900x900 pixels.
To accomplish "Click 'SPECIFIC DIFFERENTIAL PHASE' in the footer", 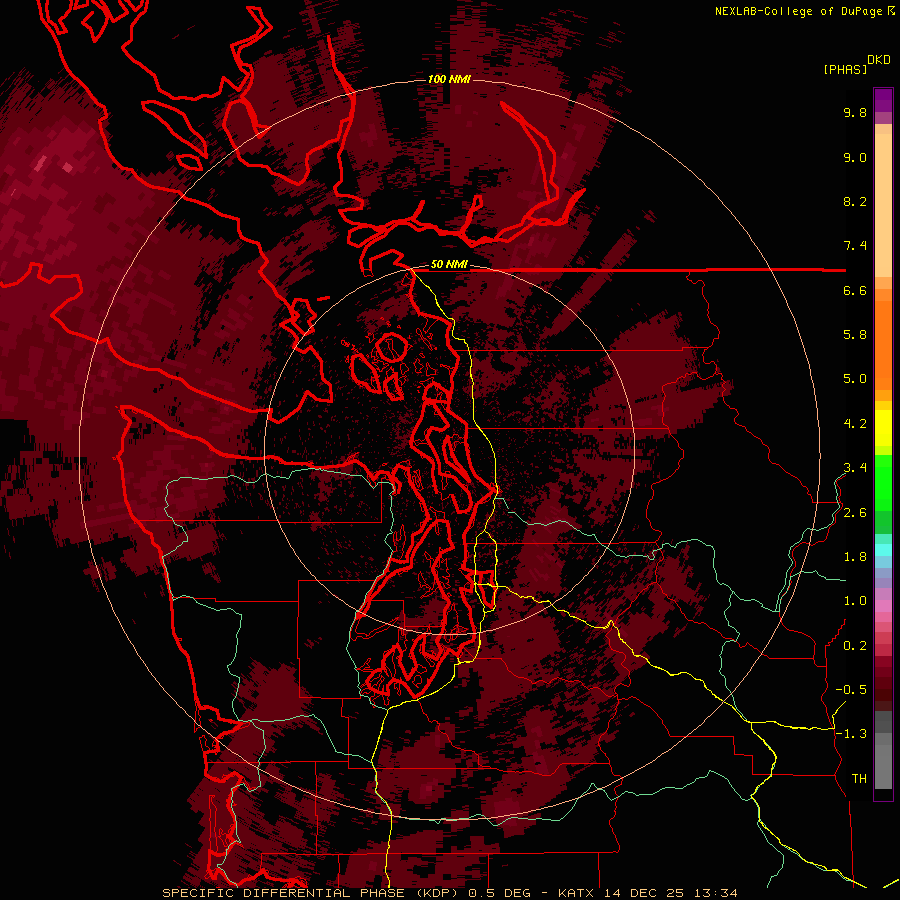I will [x=284, y=893].
